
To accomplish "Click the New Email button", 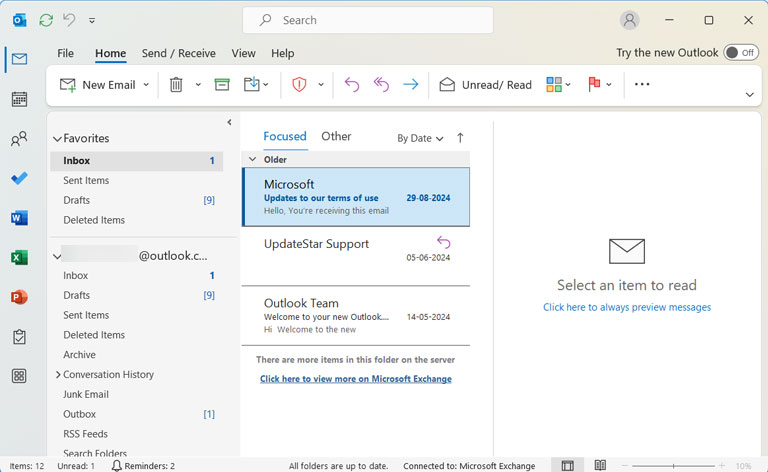I will (x=97, y=85).
